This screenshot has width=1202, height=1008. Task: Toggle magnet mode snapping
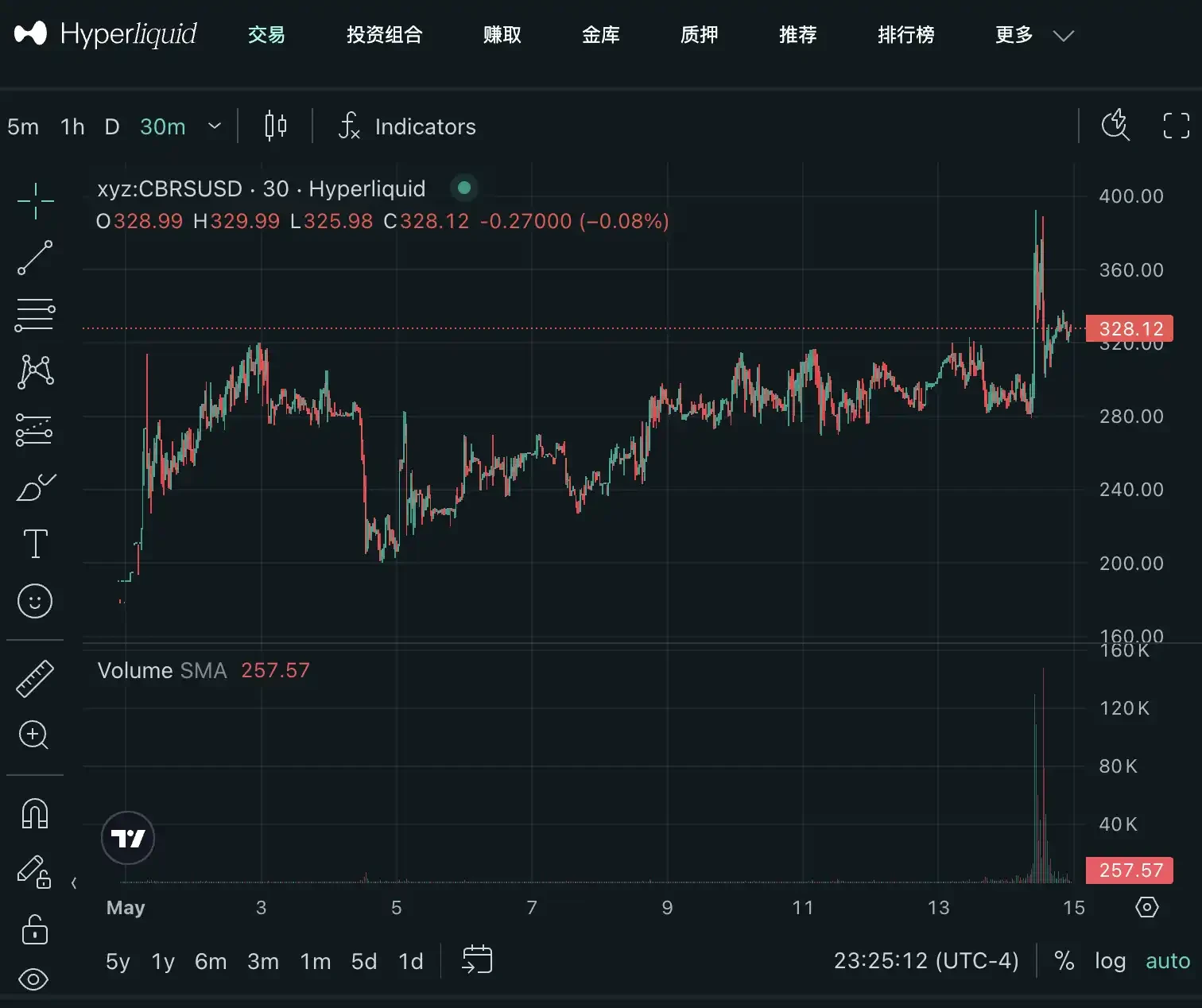(35, 813)
